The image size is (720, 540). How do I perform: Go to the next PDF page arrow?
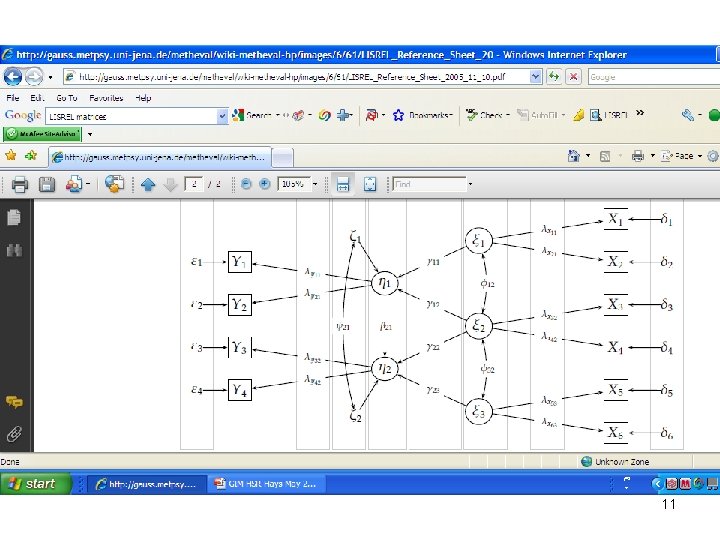(170, 185)
